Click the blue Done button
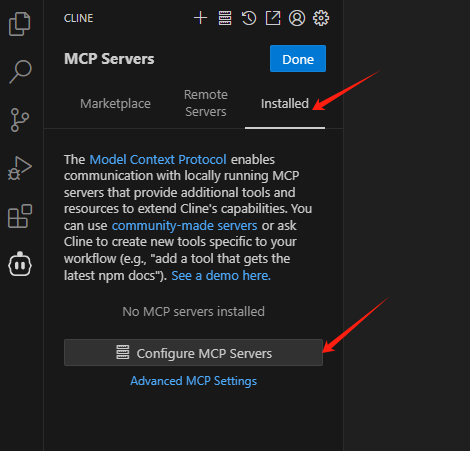Image resolution: width=470 pixels, height=451 pixels. 298,59
